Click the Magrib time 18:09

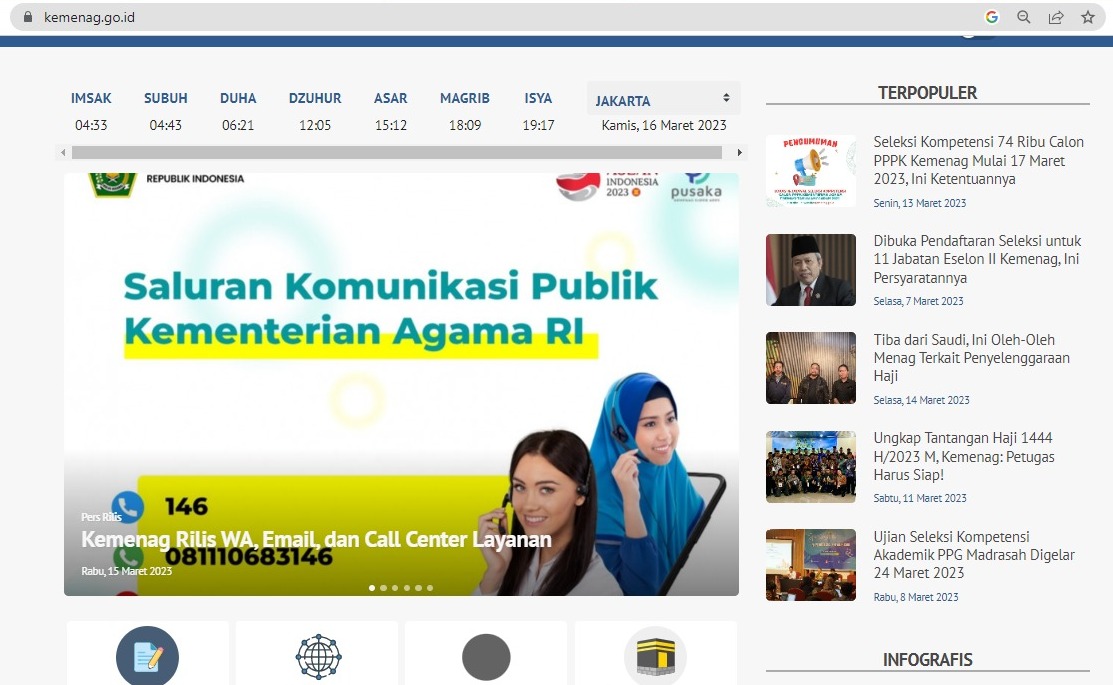pyautogui.click(x=465, y=125)
